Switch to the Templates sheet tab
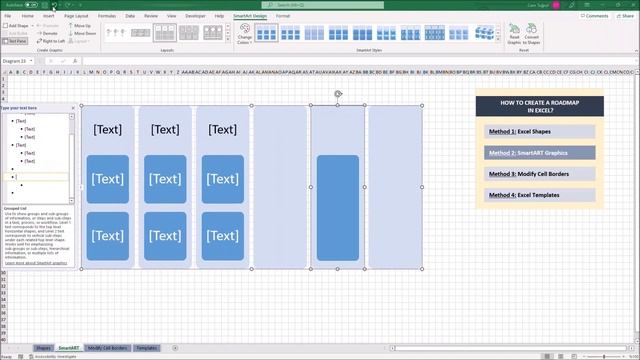 tap(147, 348)
